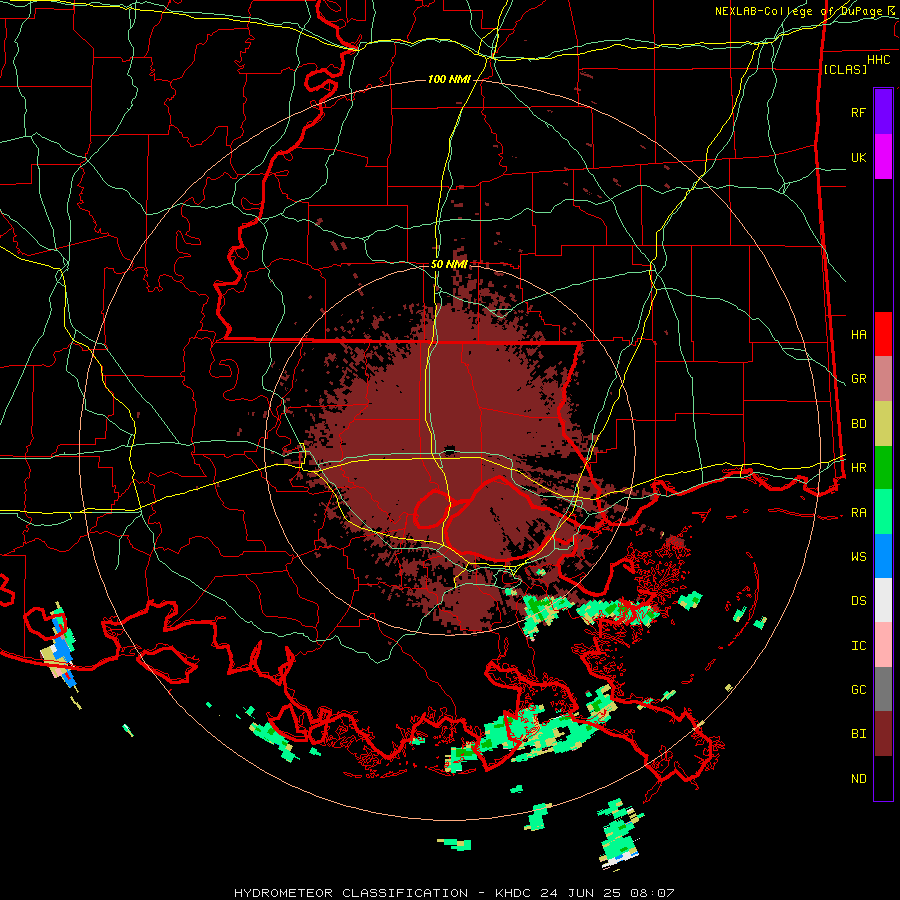Click the HA red legend swatch

coord(883,334)
